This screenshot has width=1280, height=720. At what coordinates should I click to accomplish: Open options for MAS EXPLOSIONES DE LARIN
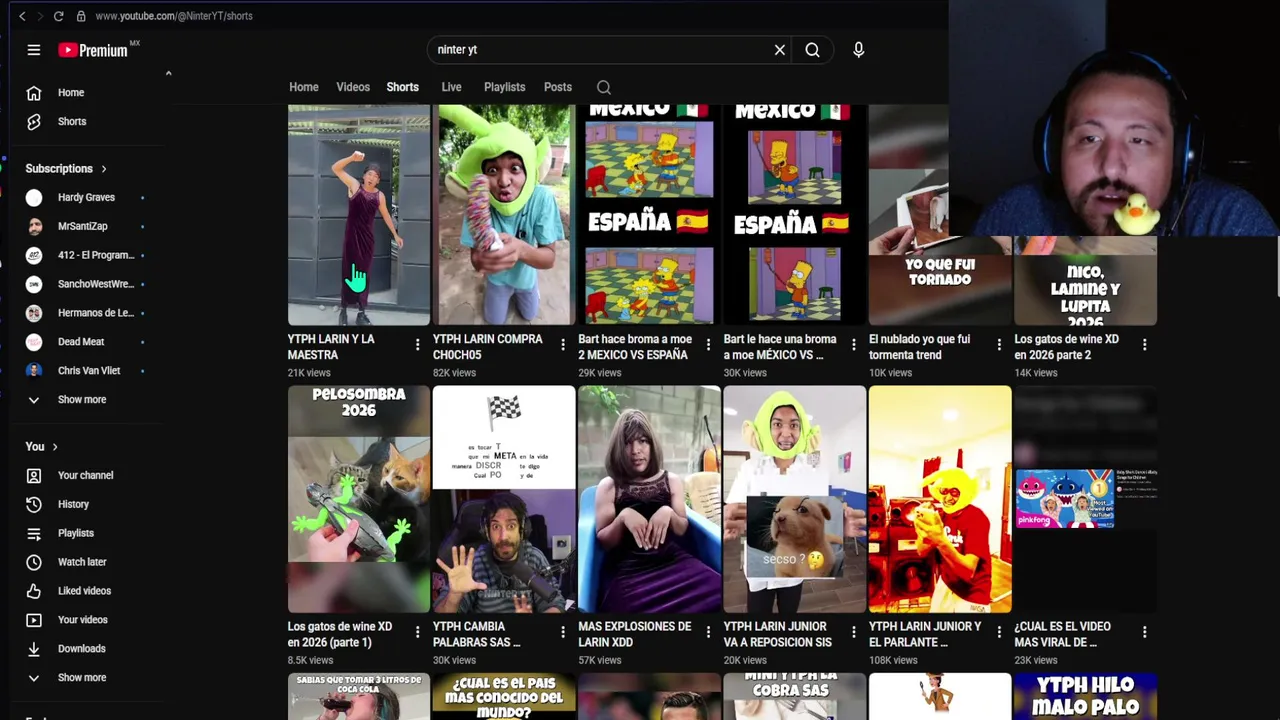(x=708, y=632)
